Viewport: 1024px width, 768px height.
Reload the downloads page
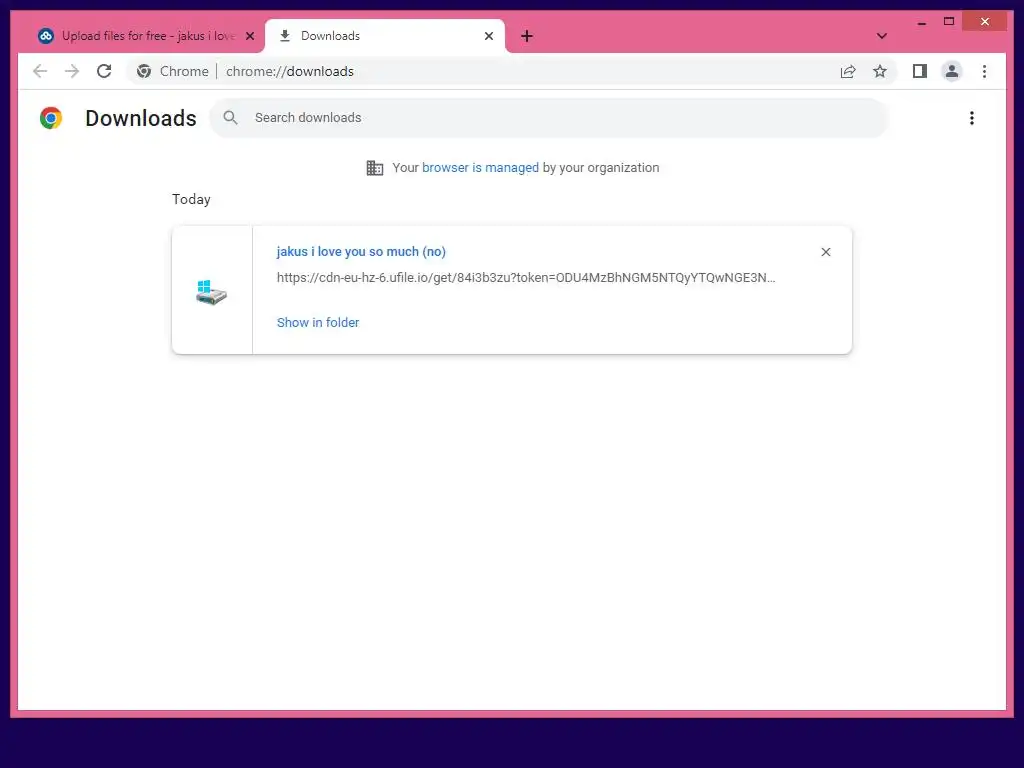point(104,71)
